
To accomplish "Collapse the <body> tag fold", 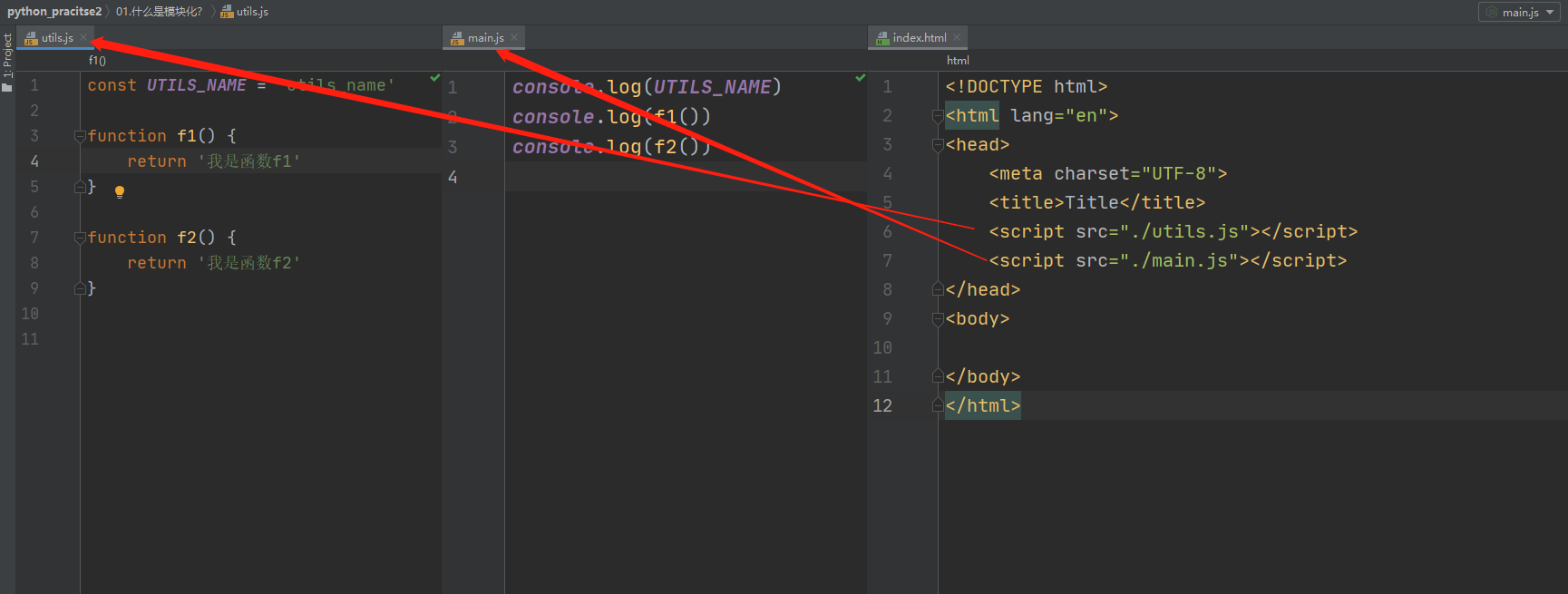I will coord(938,319).
